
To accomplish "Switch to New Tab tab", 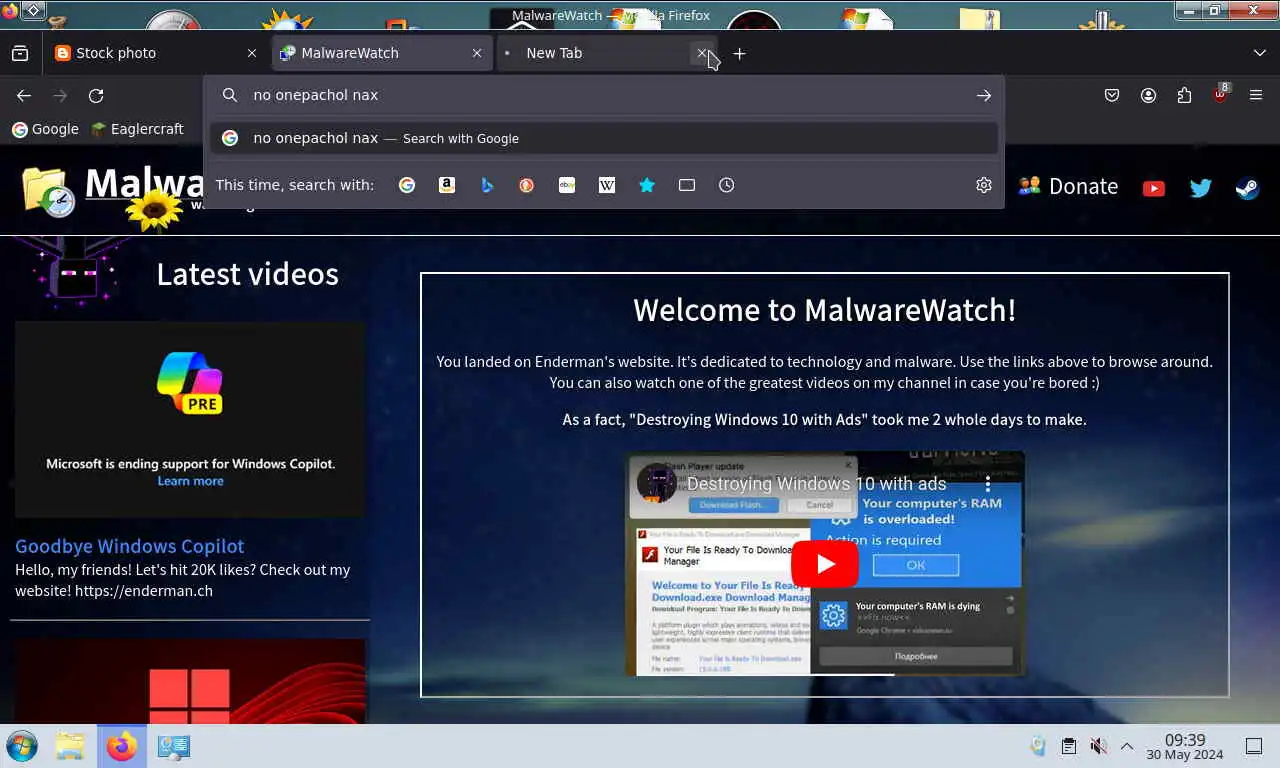I will (x=607, y=53).
